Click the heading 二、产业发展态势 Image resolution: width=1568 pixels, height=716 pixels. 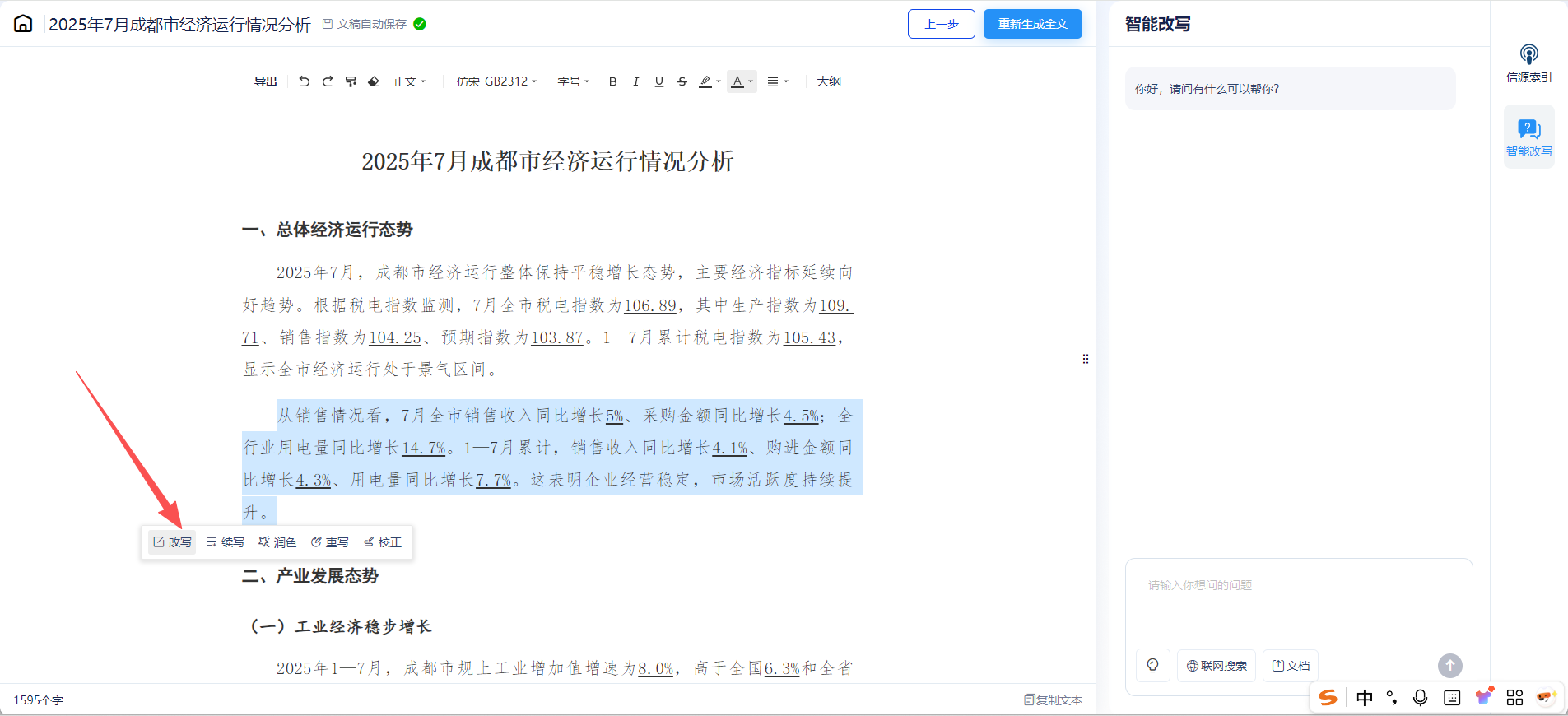point(310,576)
